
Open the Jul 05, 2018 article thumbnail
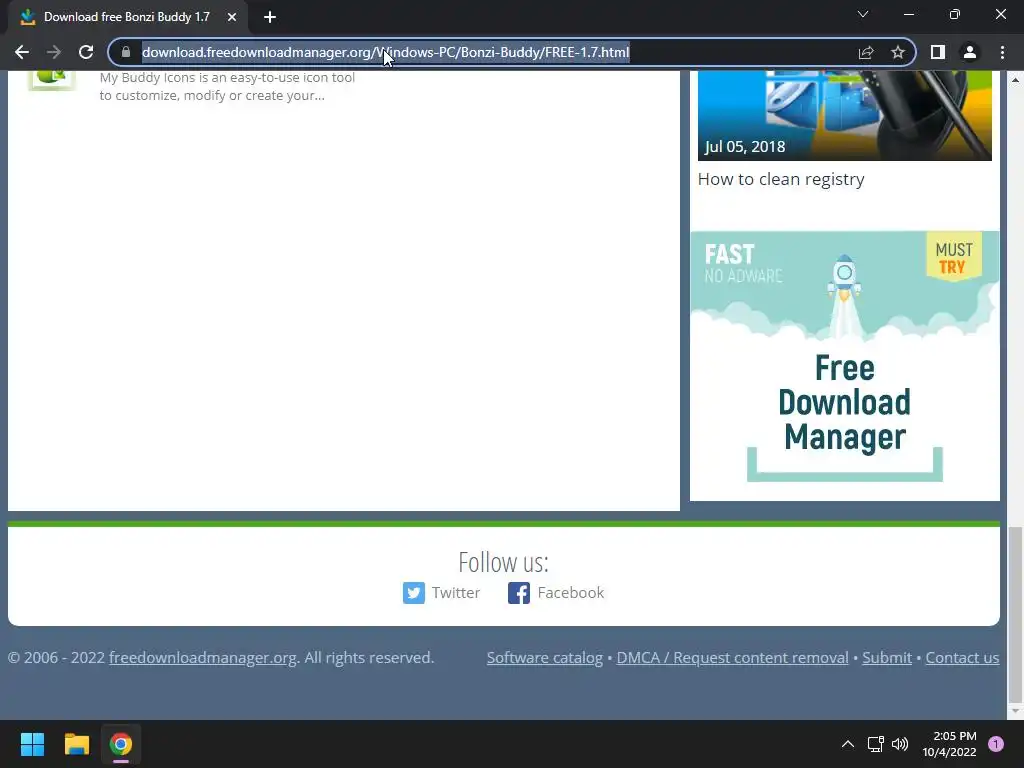pos(844,116)
